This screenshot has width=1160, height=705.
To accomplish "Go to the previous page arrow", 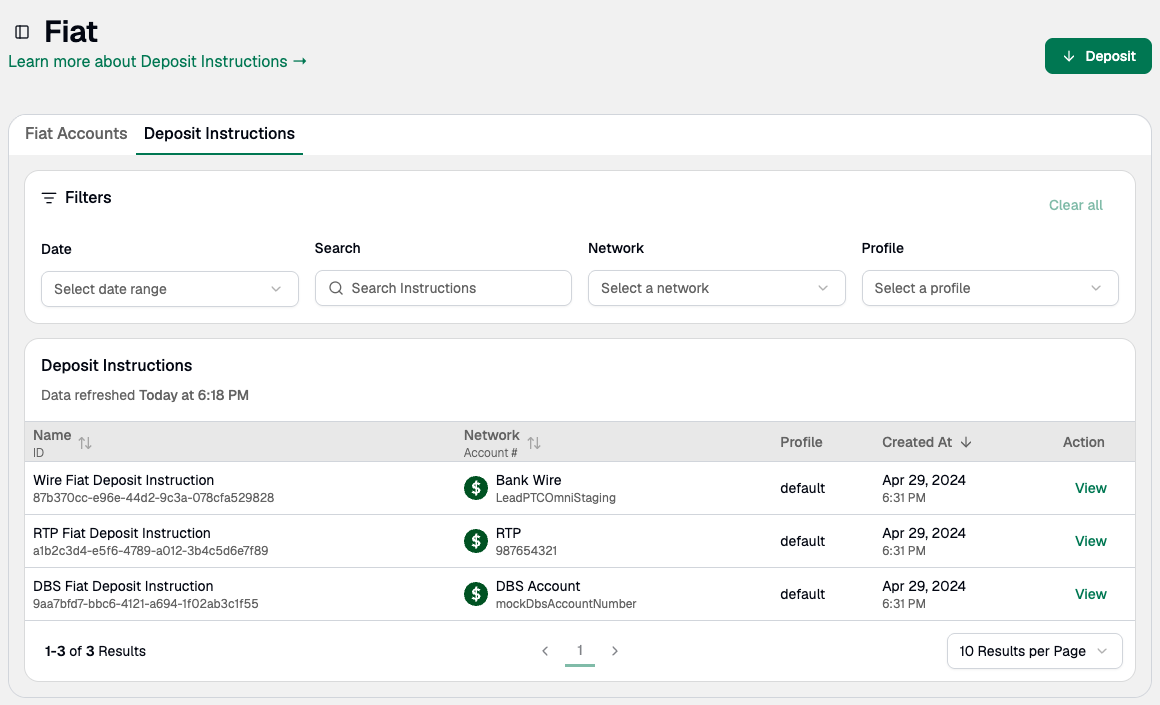I will [545, 651].
